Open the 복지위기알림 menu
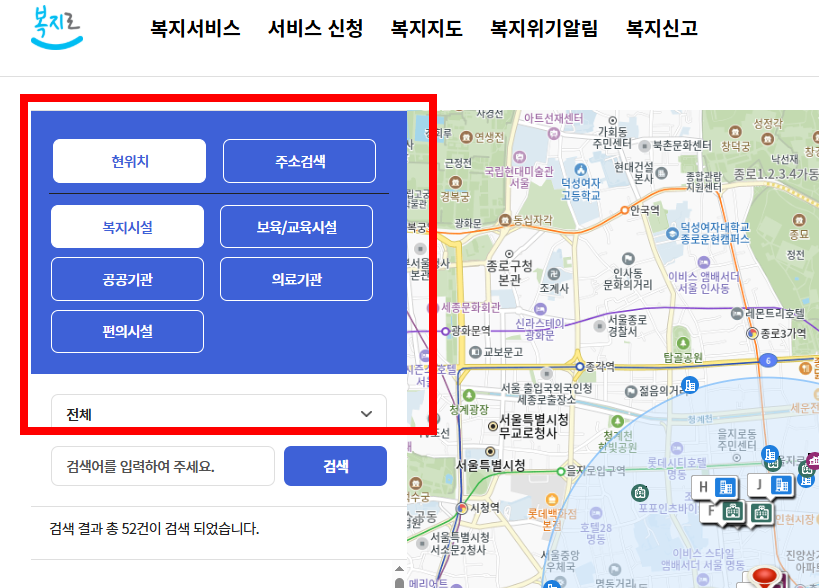This screenshot has height=588, width=819. pos(542,29)
